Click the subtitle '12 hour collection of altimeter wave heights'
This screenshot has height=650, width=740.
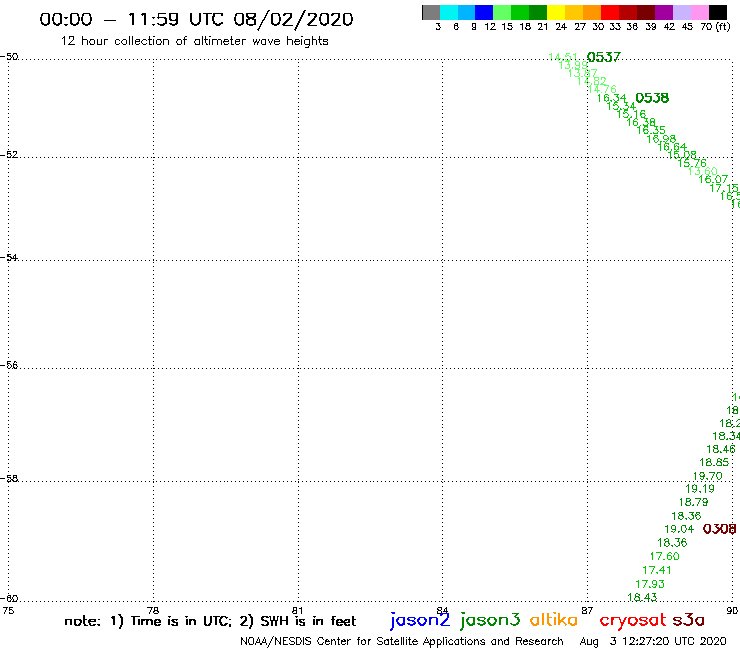194,41
